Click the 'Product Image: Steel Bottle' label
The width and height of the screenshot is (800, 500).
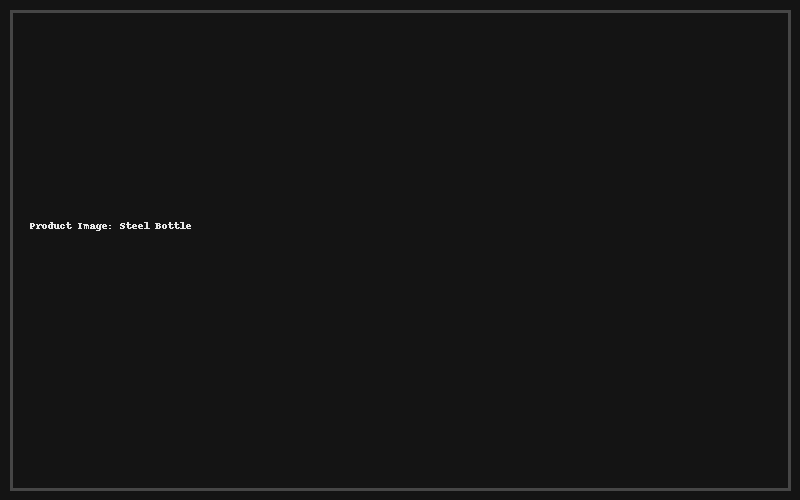[110, 226]
